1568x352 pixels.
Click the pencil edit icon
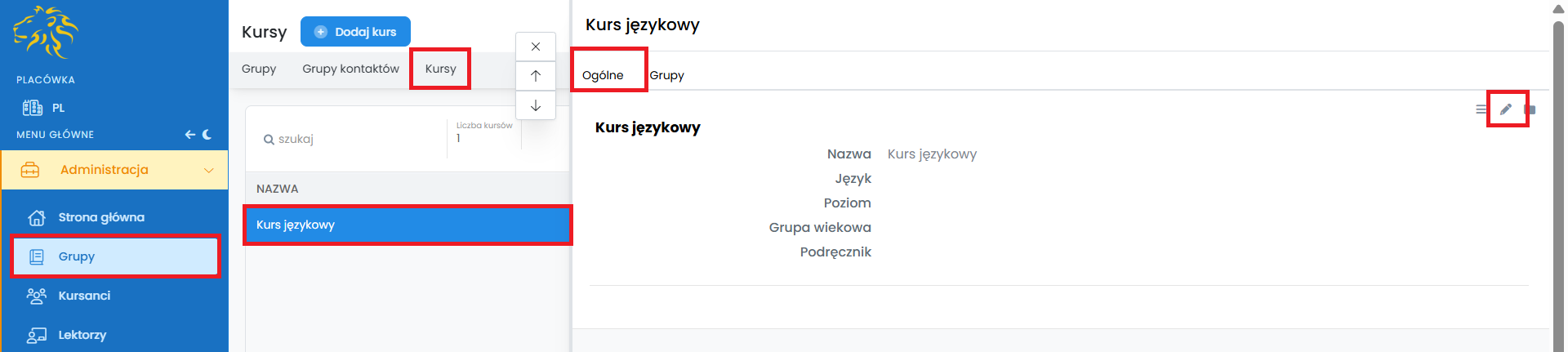pos(1506,109)
